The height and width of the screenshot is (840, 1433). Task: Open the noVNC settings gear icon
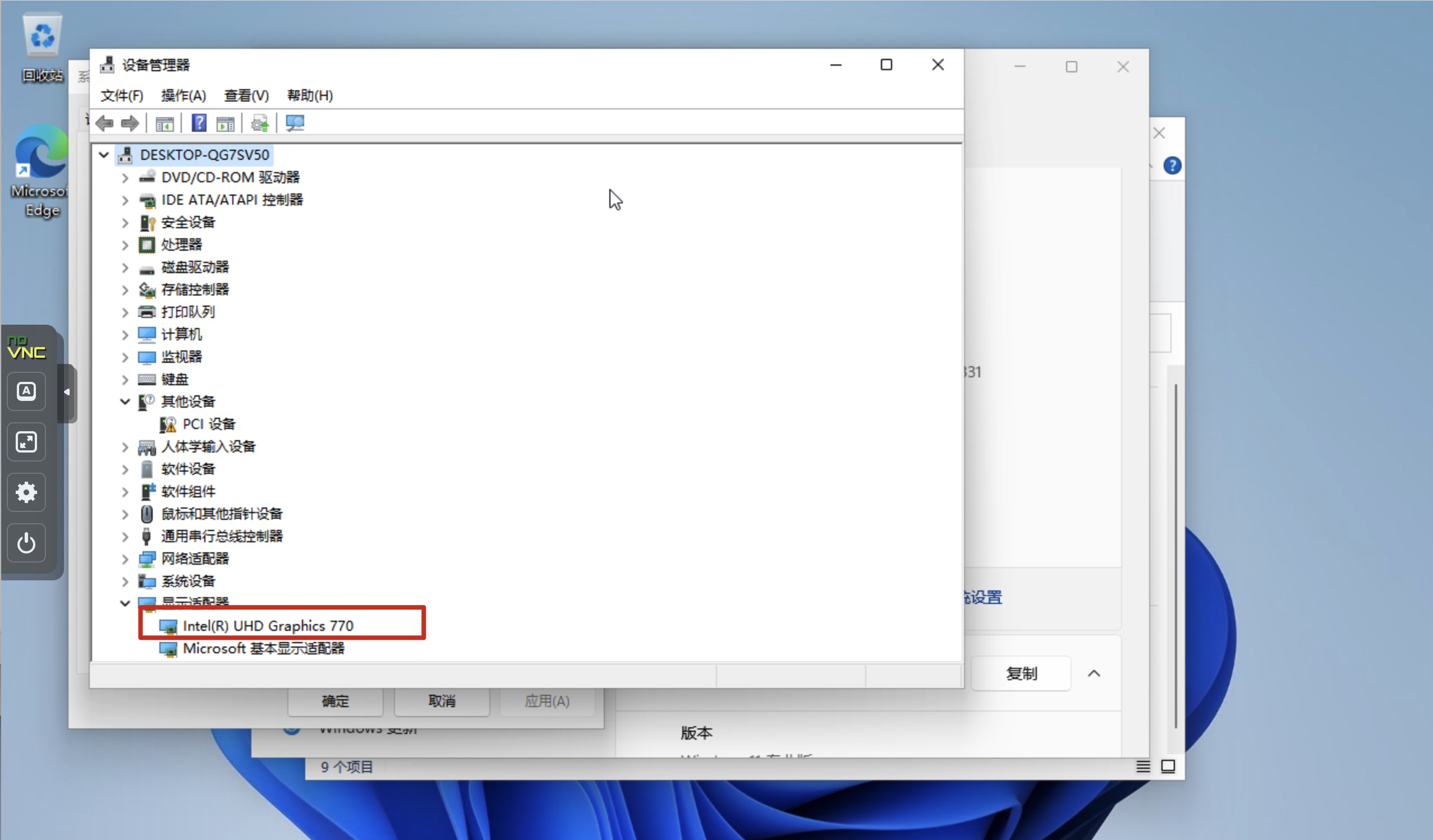[x=26, y=492]
